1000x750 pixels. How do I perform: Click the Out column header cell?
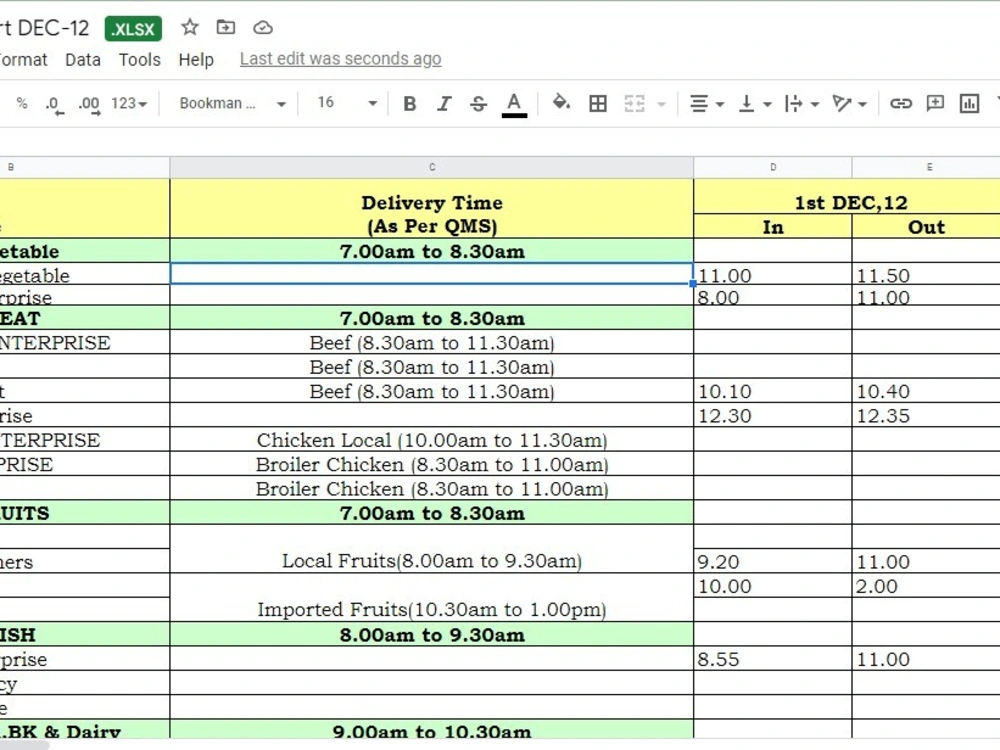926,226
